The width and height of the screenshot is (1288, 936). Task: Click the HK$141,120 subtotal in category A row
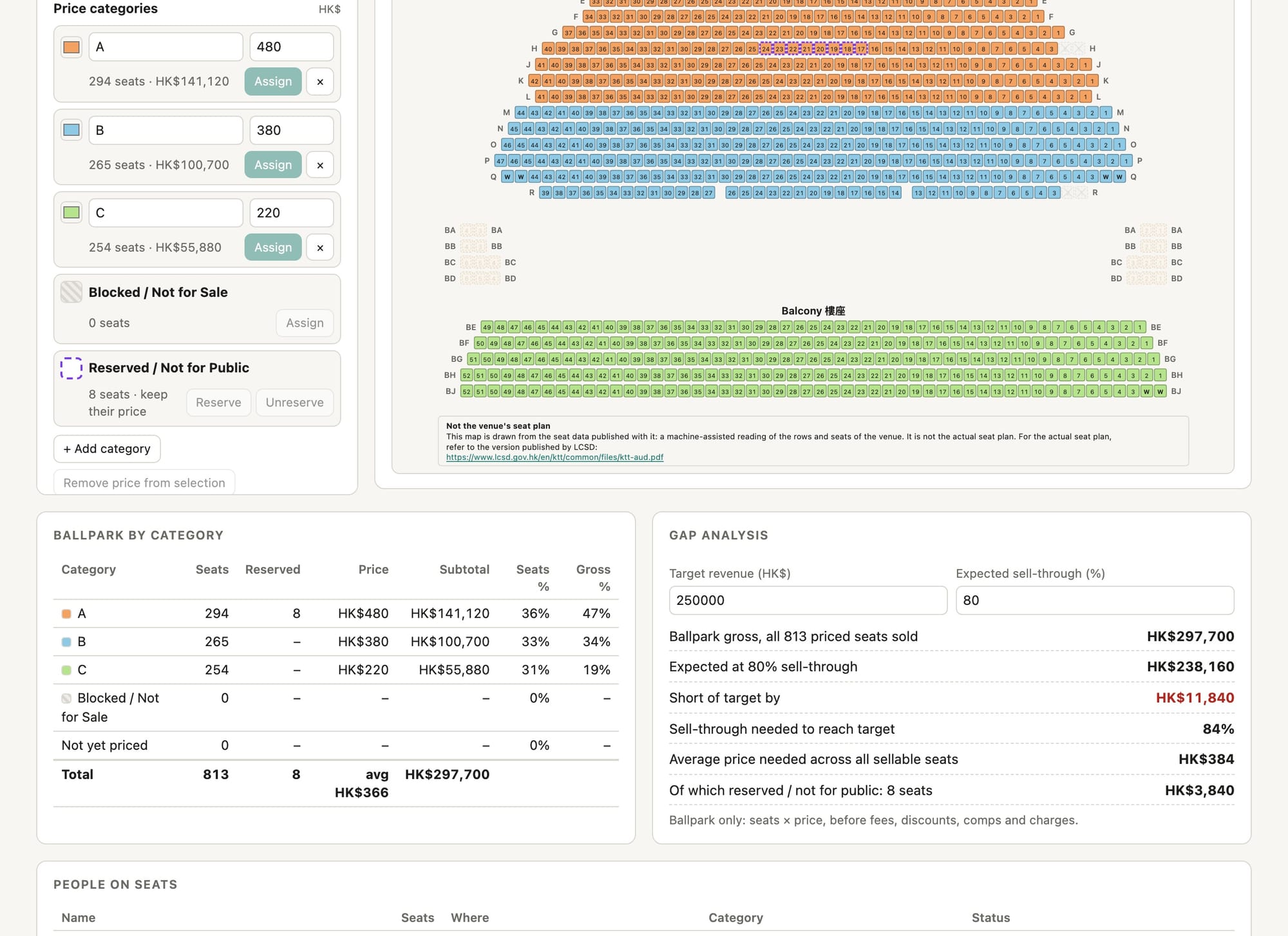(450, 614)
